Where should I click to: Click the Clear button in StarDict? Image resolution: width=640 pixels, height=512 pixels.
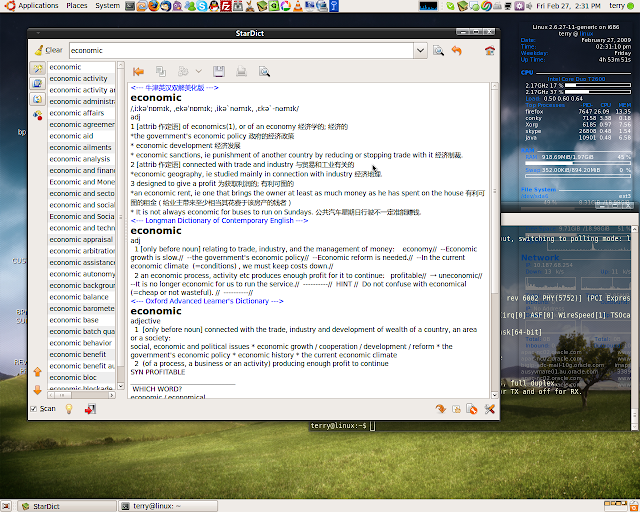(49, 50)
